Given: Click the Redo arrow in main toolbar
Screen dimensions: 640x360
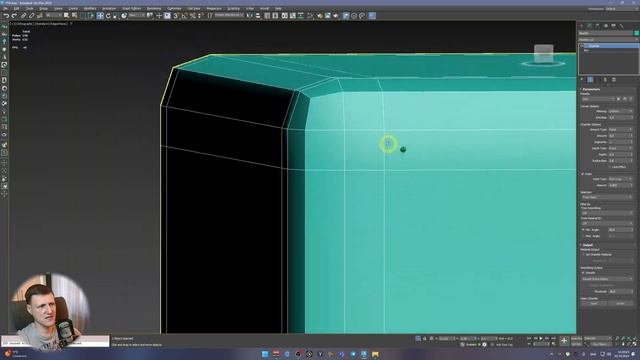Looking at the screenshot, I should point(14,16).
